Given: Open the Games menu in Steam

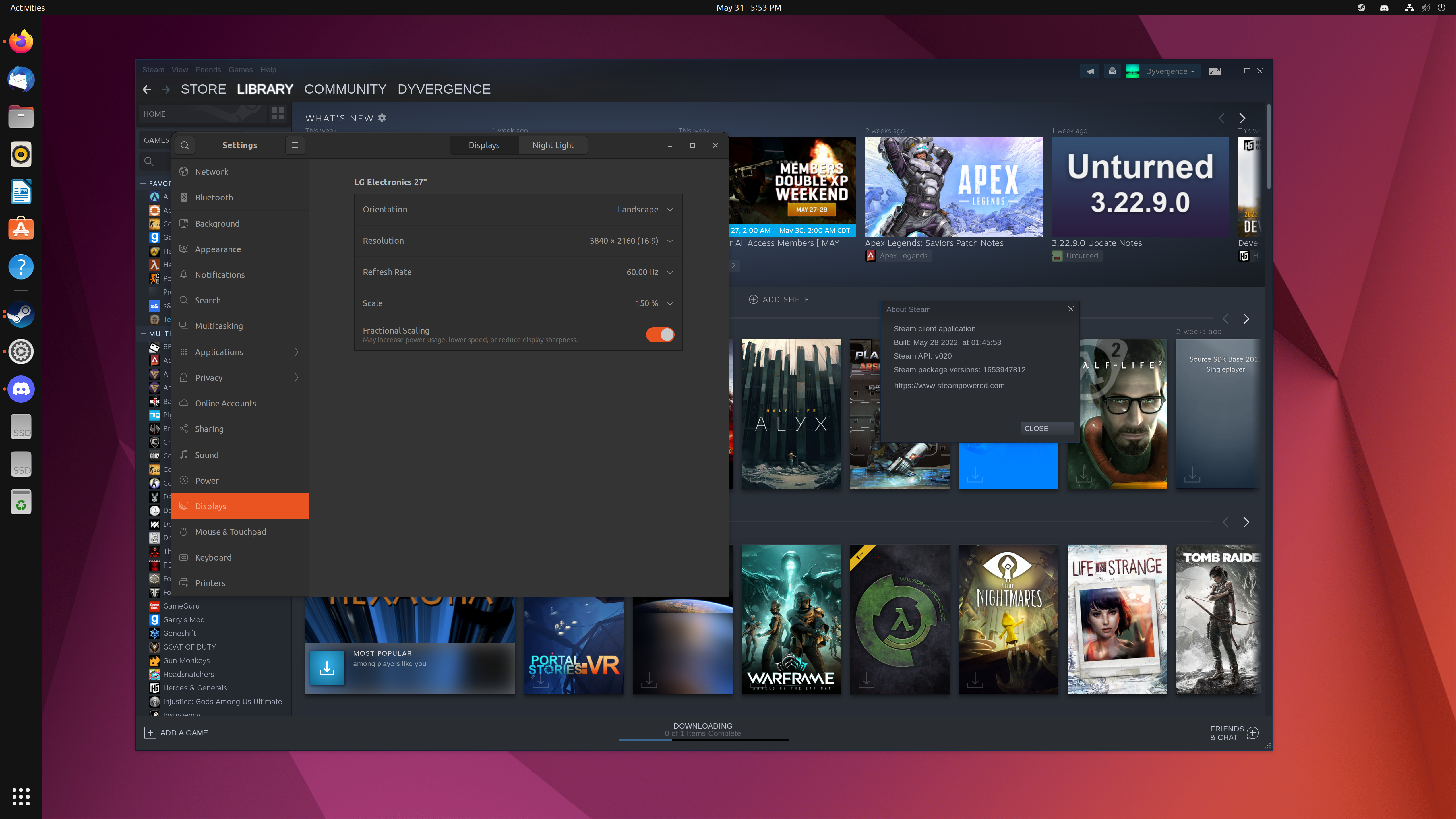Looking at the screenshot, I should tap(241, 70).
